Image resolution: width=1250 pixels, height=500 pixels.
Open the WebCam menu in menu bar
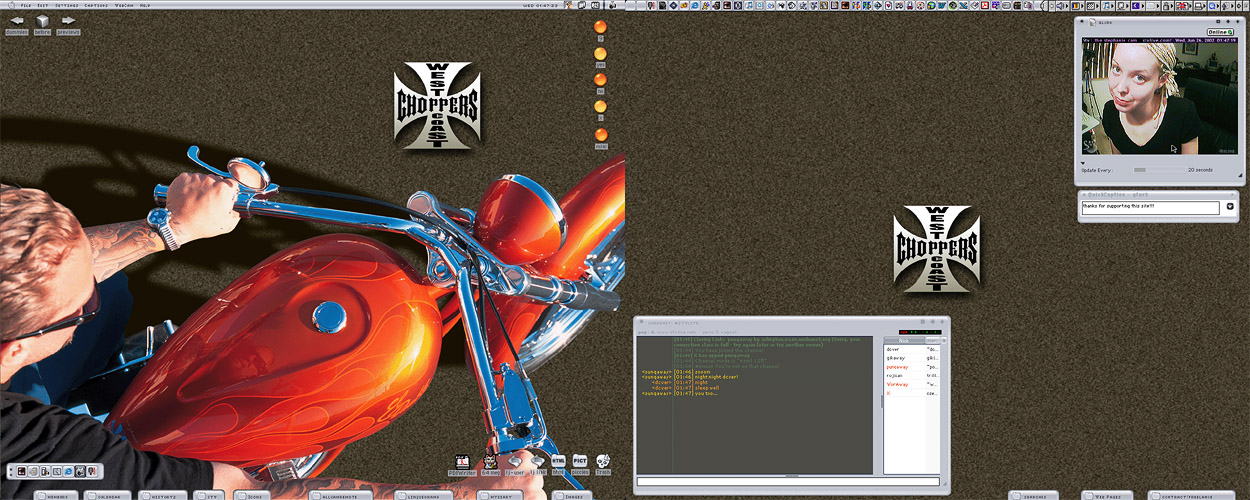tap(124, 5)
